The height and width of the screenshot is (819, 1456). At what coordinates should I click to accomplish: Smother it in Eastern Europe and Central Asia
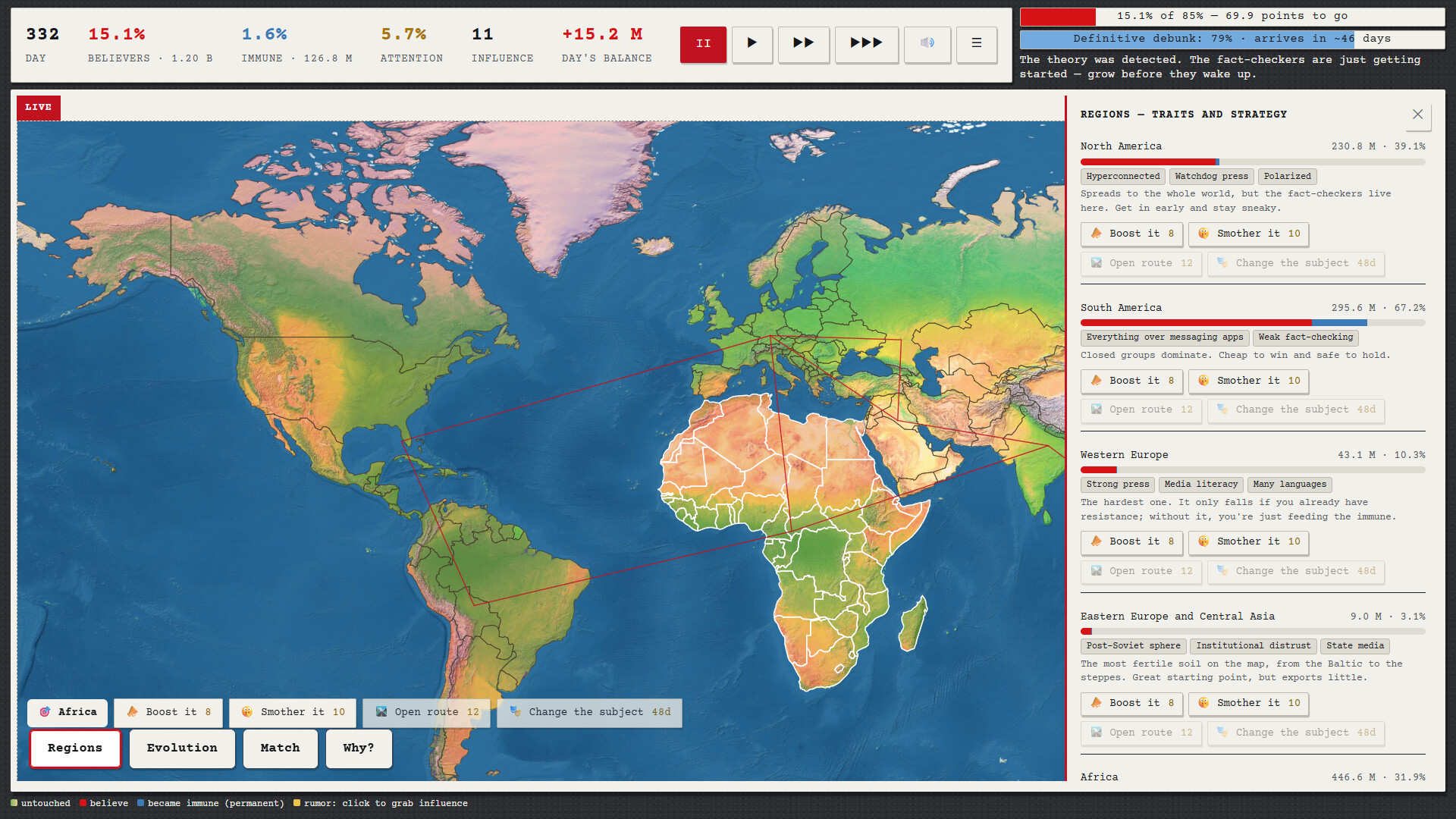tap(1248, 703)
